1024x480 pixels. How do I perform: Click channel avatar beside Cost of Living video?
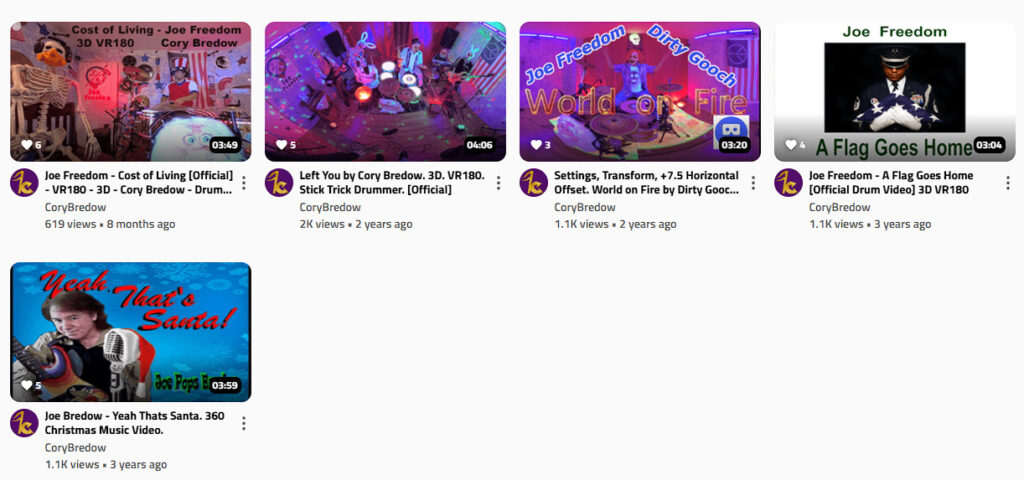point(24,182)
